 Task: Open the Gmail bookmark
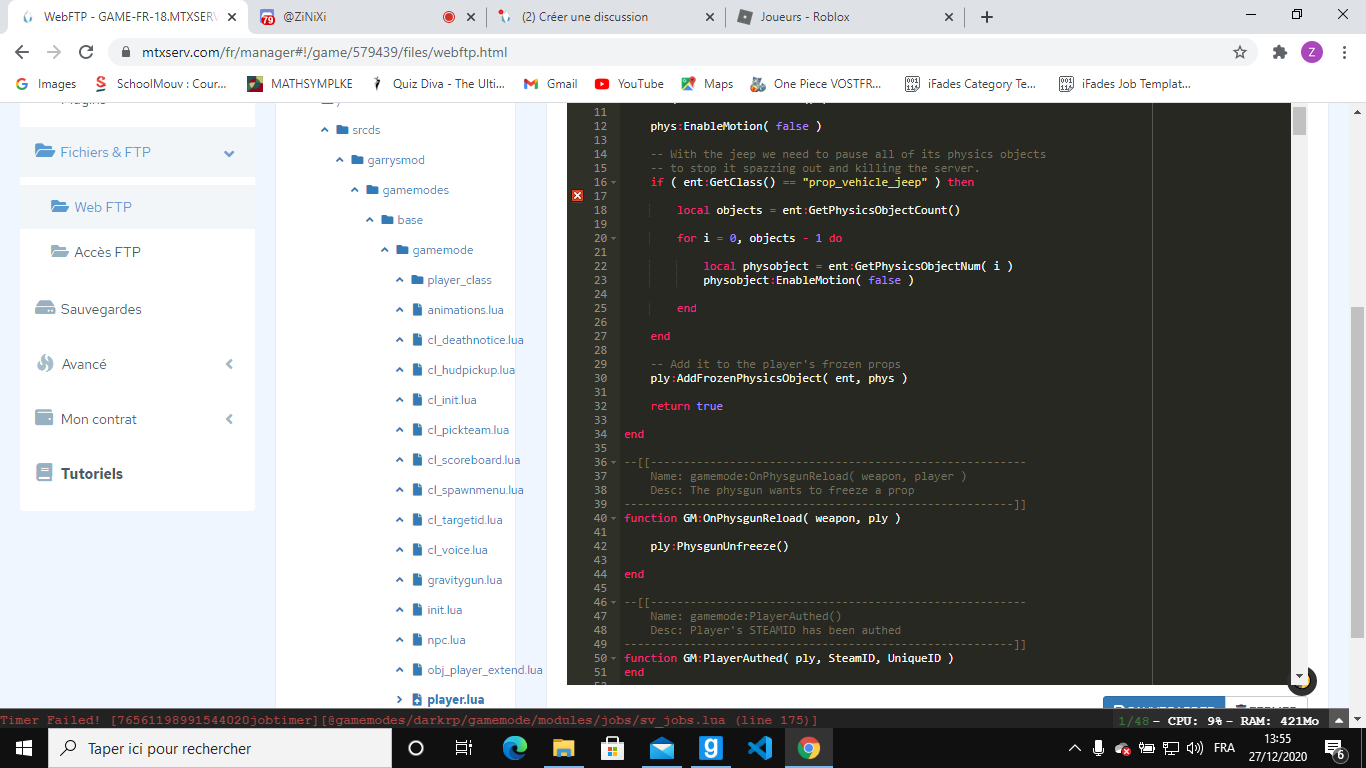pyautogui.click(x=551, y=84)
